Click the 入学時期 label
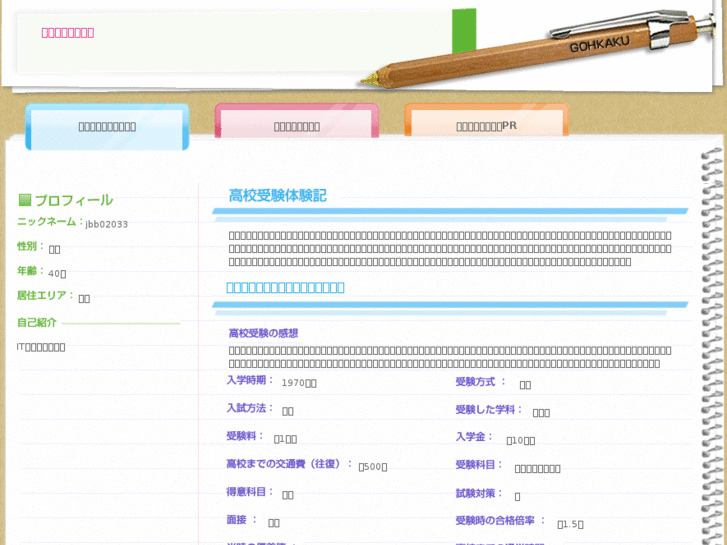 tap(249, 380)
